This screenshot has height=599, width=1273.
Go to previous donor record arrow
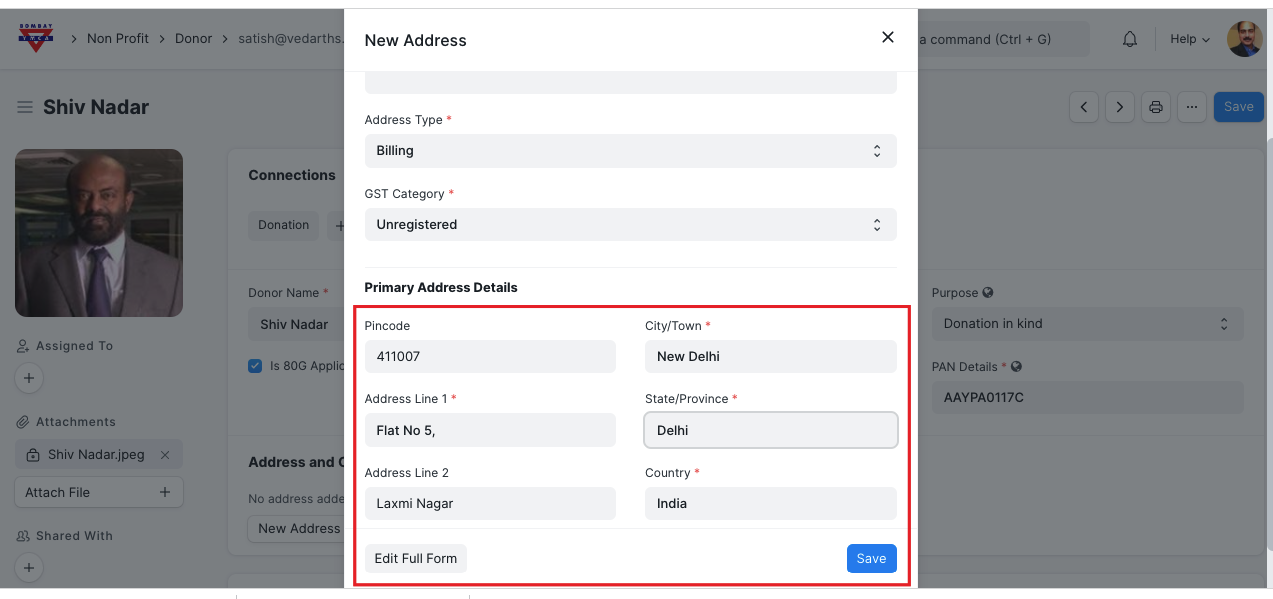tap(1084, 107)
